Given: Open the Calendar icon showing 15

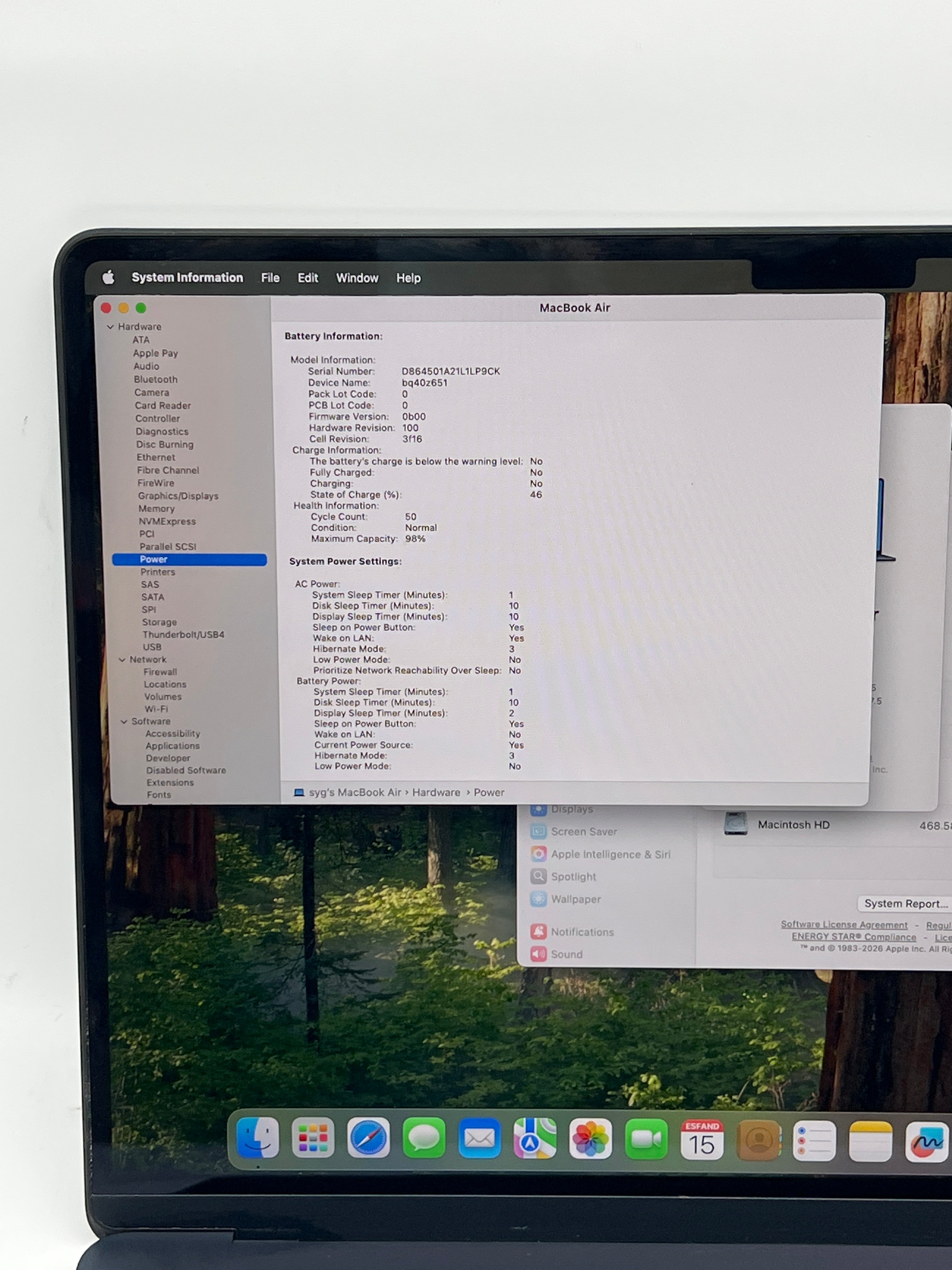Looking at the screenshot, I should point(702,1140).
